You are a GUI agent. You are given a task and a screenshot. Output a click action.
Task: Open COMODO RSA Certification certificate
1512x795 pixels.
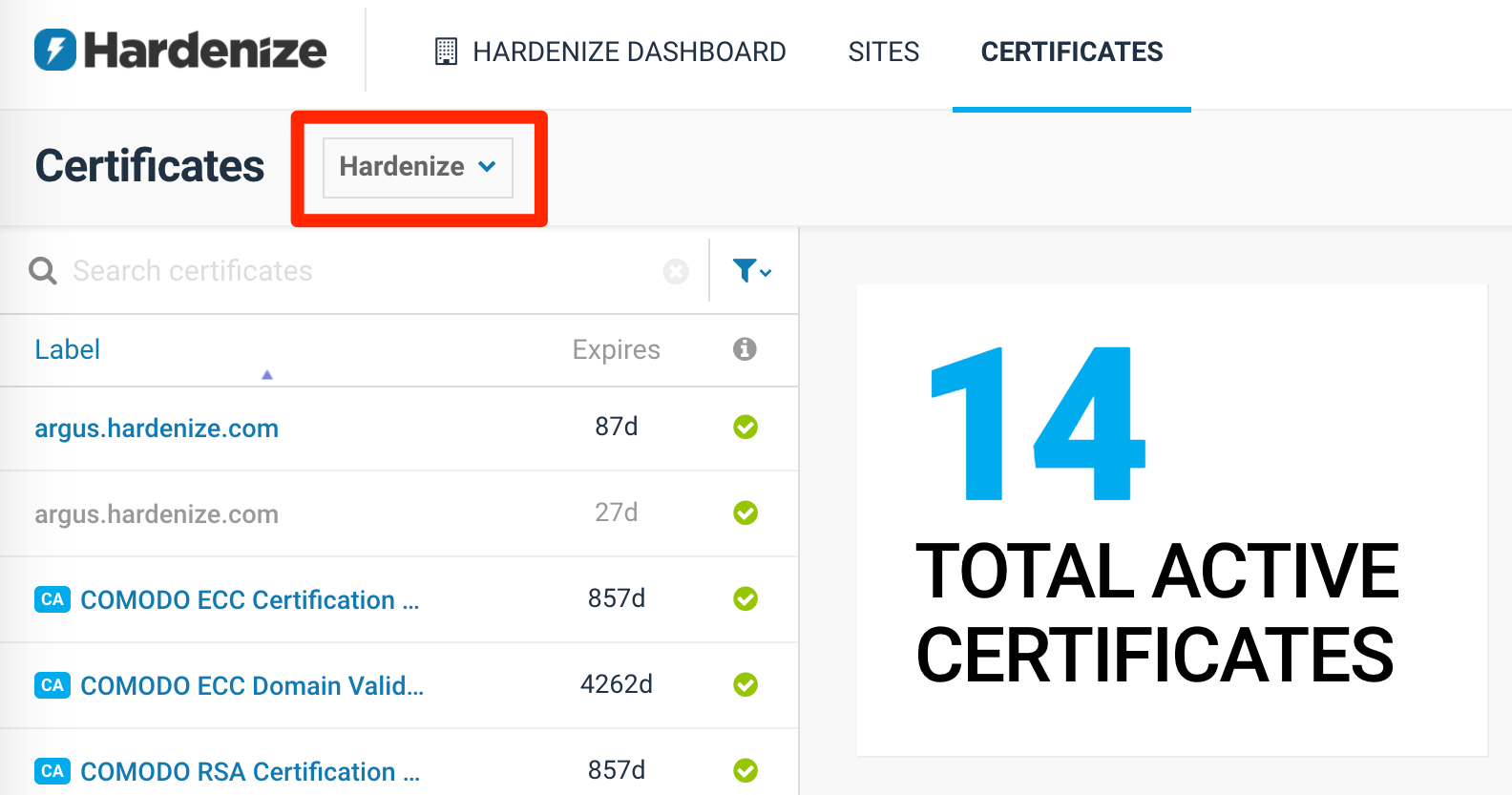(250, 771)
